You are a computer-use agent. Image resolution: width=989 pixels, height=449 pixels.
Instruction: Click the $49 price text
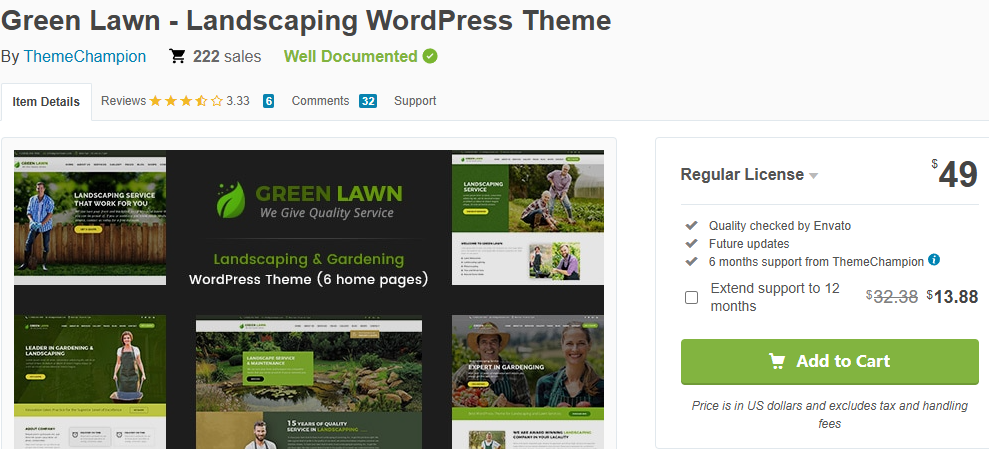pos(954,175)
